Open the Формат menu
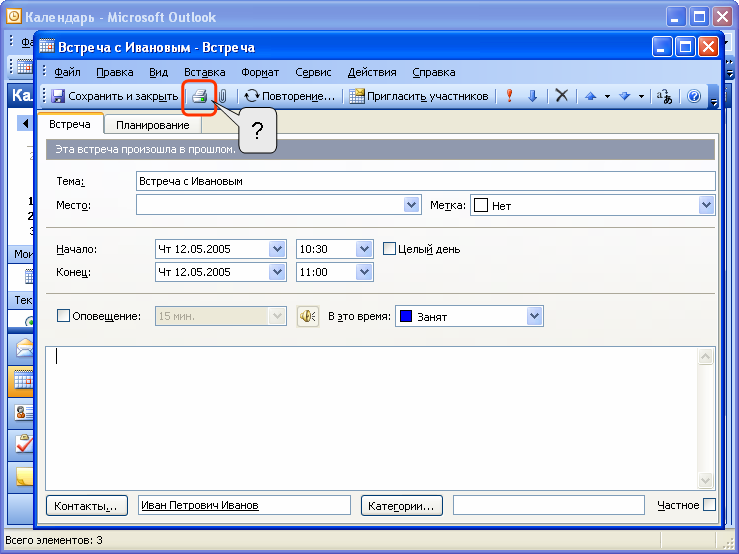739x554 pixels. click(x=260, y=72)
